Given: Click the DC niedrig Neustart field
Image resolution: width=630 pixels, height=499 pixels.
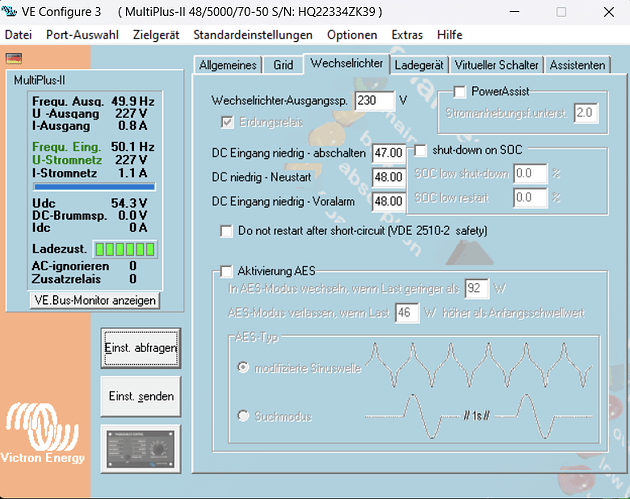Looking at the screenshot, I should 389,177.
